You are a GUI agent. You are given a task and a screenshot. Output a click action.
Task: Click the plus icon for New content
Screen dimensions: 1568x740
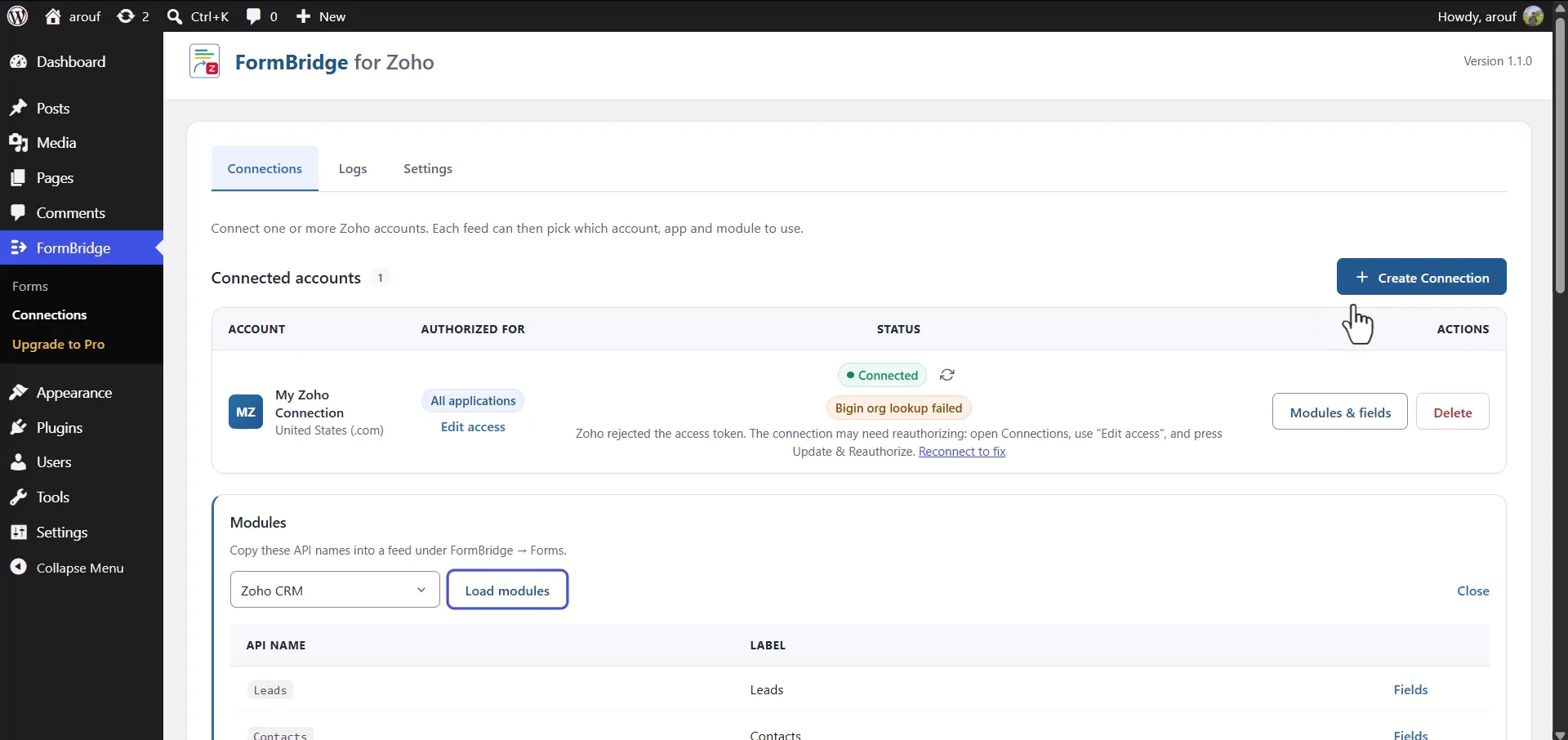pyautogui.click(x=303, y=16)
